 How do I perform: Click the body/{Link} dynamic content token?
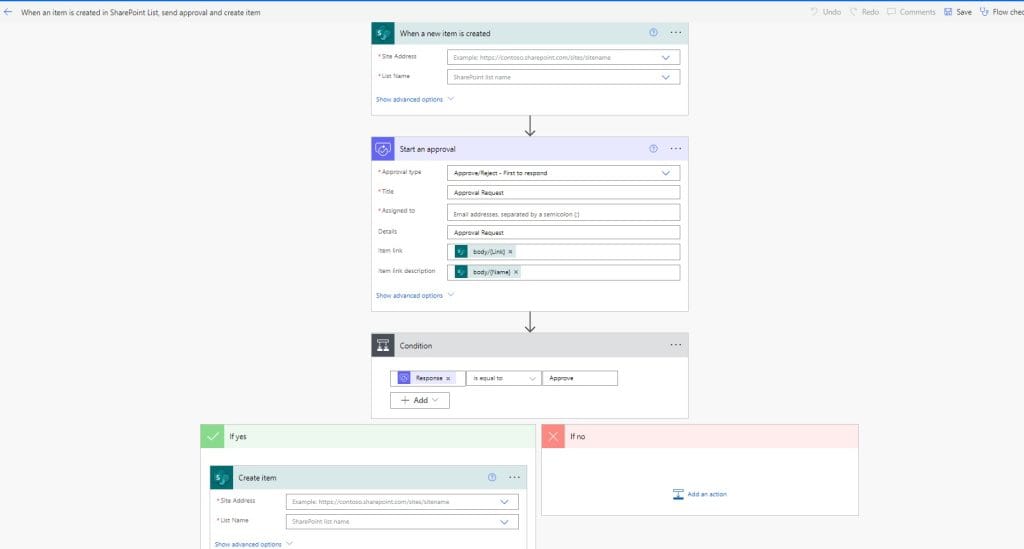pos(485,252)
